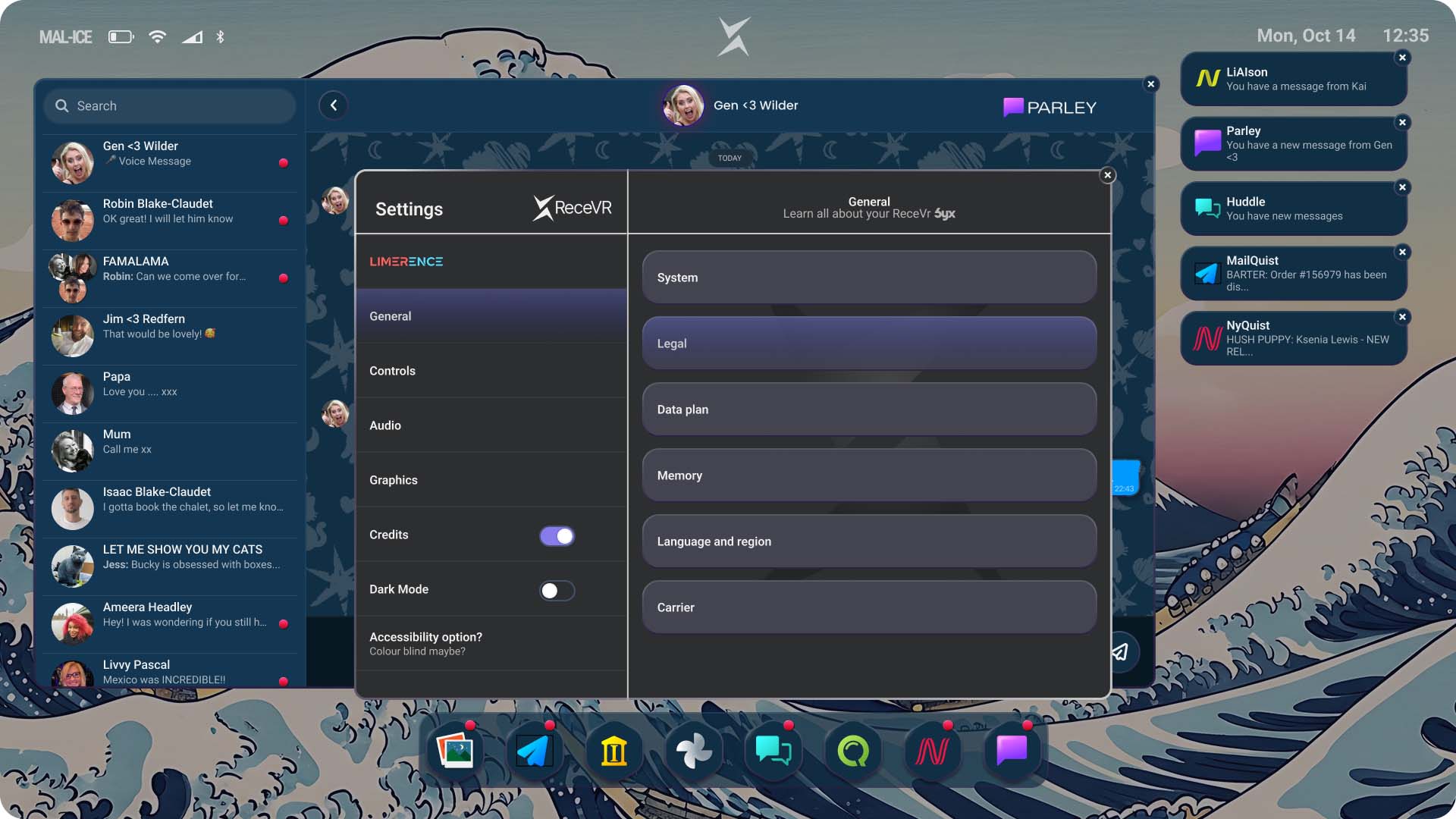1456x819 pixels.
Task: Dismiss the Huddle notification
Action: pyautogui.click(x=1403, y=187)
